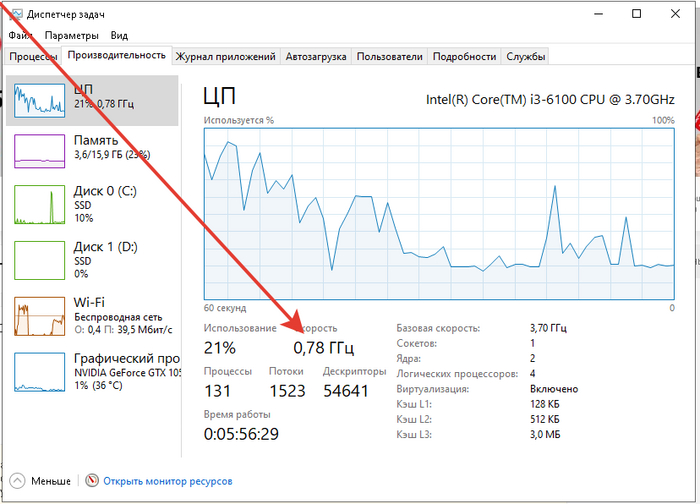The height and width of the screenshot is (504, 700).
Task: Click the Меньше label
Action: pos(51,481)
